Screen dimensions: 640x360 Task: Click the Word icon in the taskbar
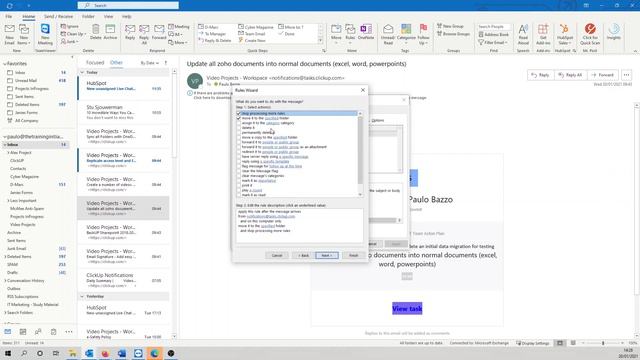pyautogui.click(x=122, y=353)
